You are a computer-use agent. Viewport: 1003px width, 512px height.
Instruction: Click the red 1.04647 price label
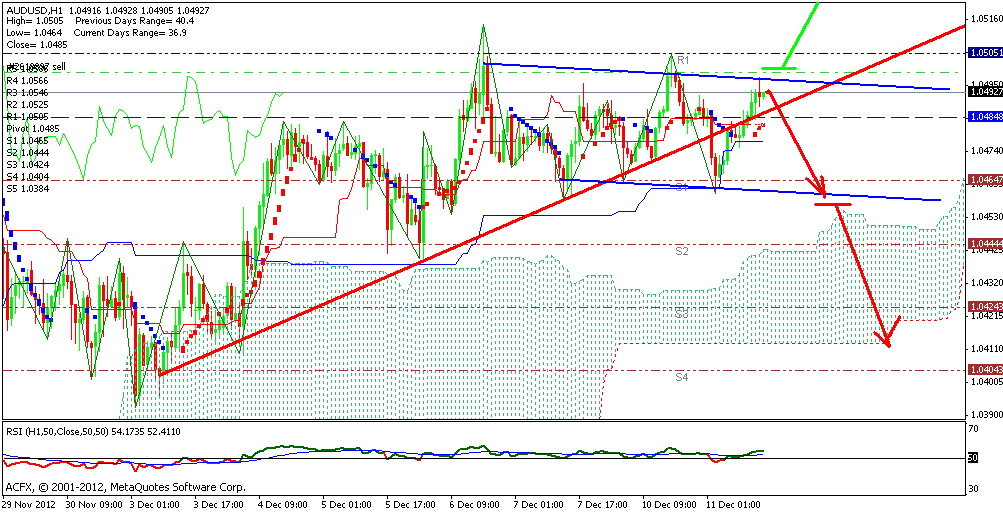click(x=984, y=181)
